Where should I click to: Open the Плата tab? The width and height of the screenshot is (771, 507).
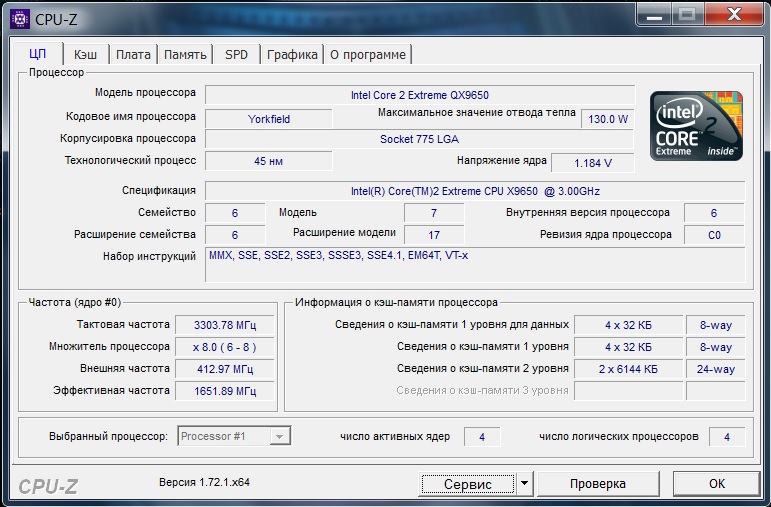coord(133,55)
